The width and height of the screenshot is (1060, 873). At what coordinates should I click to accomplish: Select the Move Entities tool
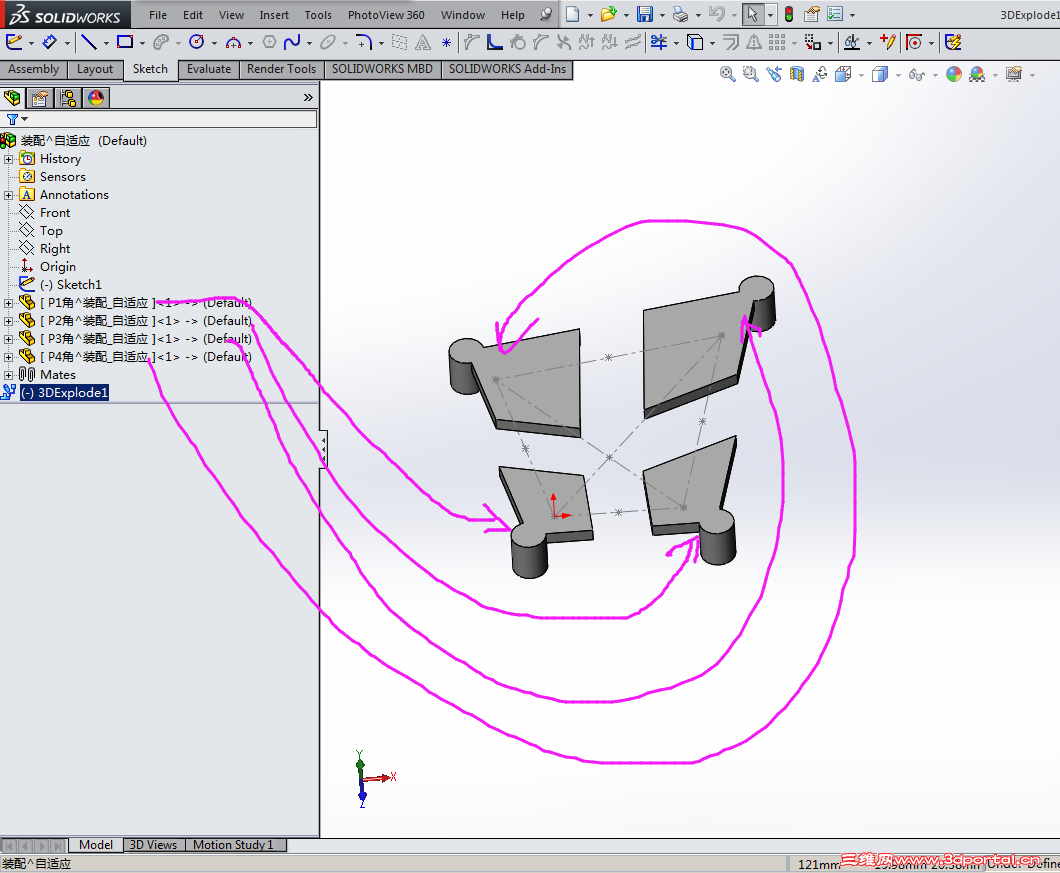click(x=813, y=43)
